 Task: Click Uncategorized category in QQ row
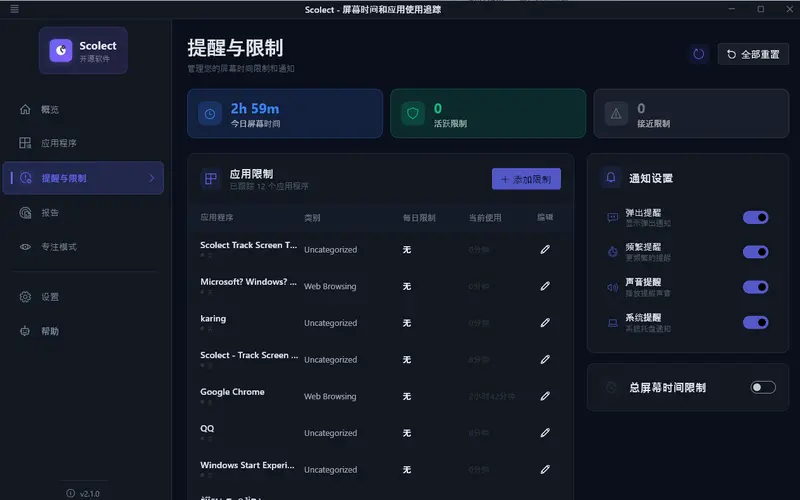(331, 433)
